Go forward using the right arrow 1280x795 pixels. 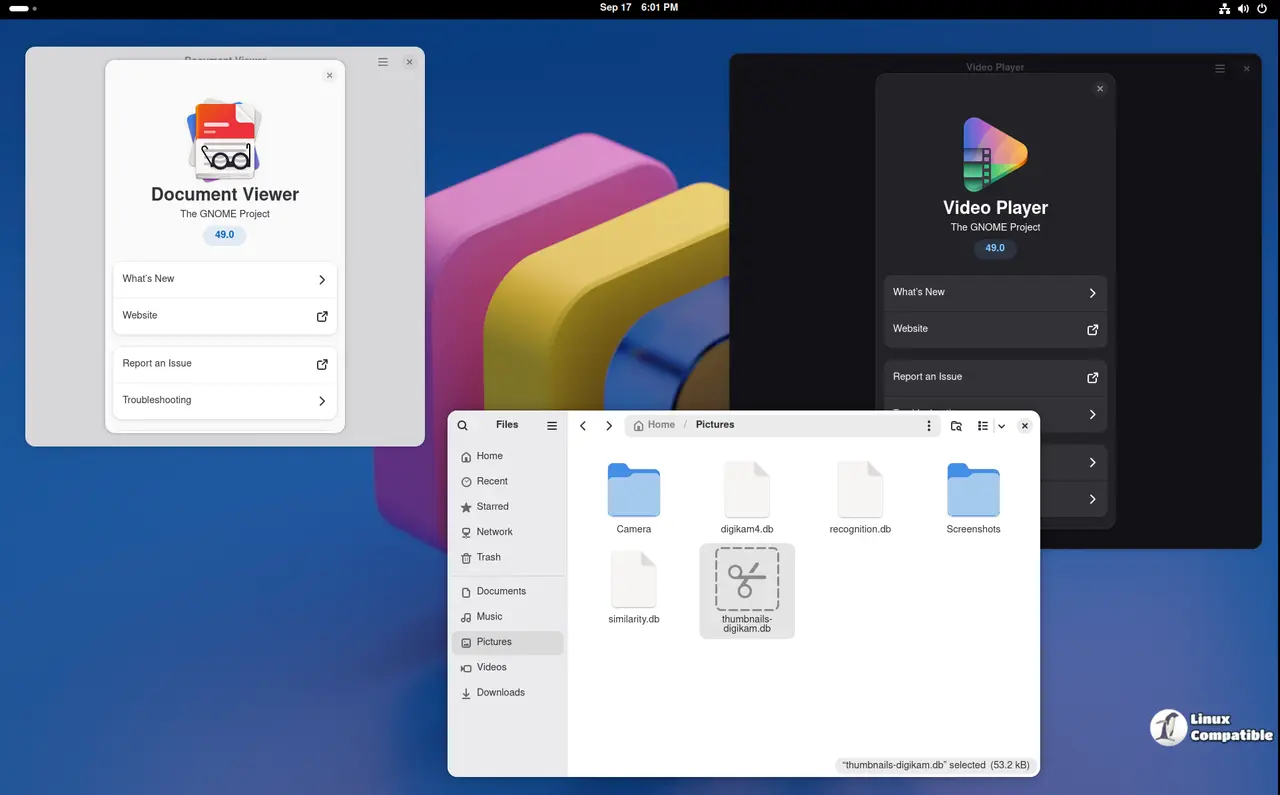609,426
